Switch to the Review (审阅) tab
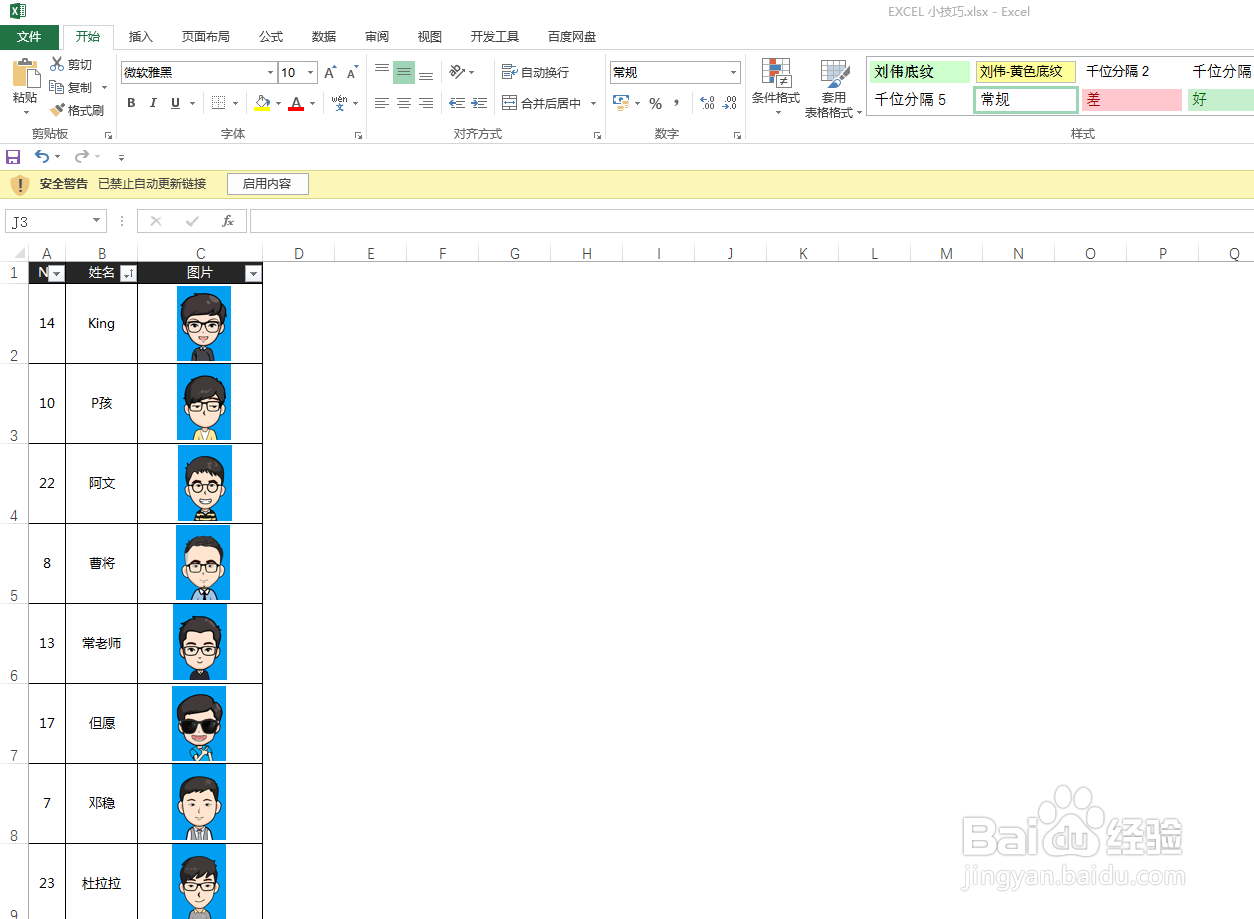Viewport: 1254px width, 919px height. [x=377, y=37]
